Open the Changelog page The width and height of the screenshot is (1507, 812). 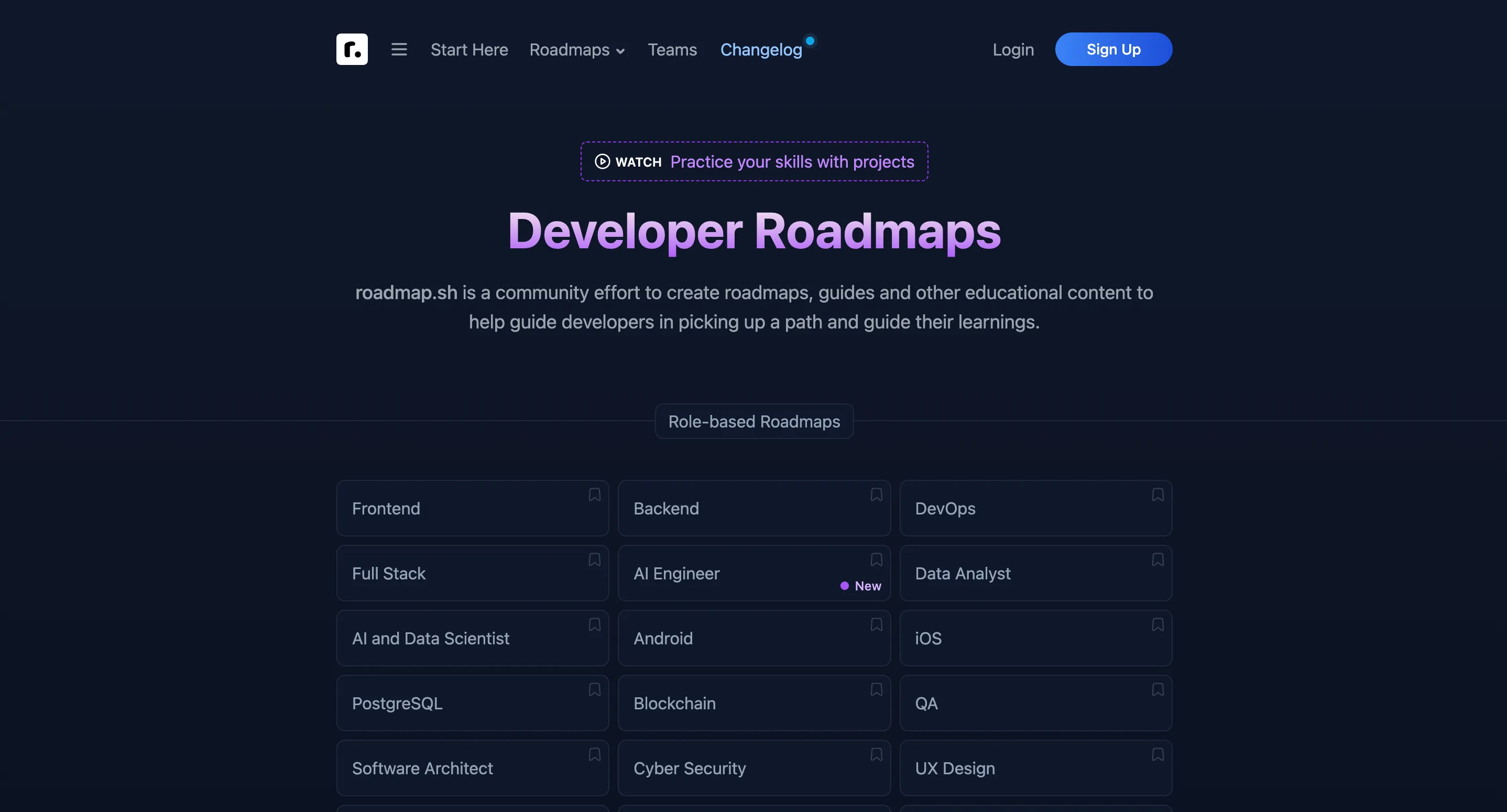pos(761,50)
